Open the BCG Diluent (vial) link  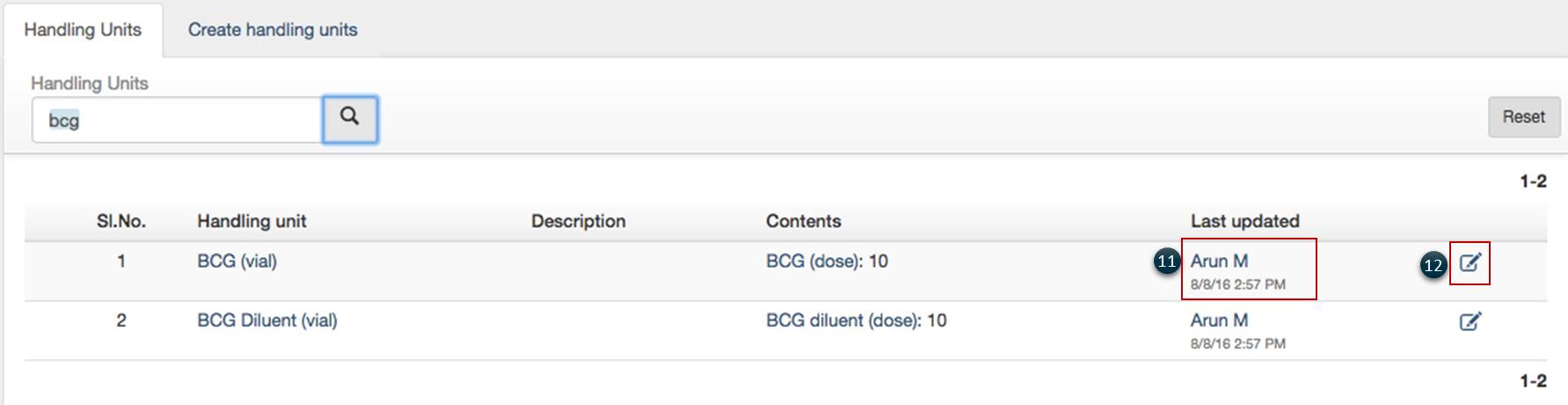(266, 320)
